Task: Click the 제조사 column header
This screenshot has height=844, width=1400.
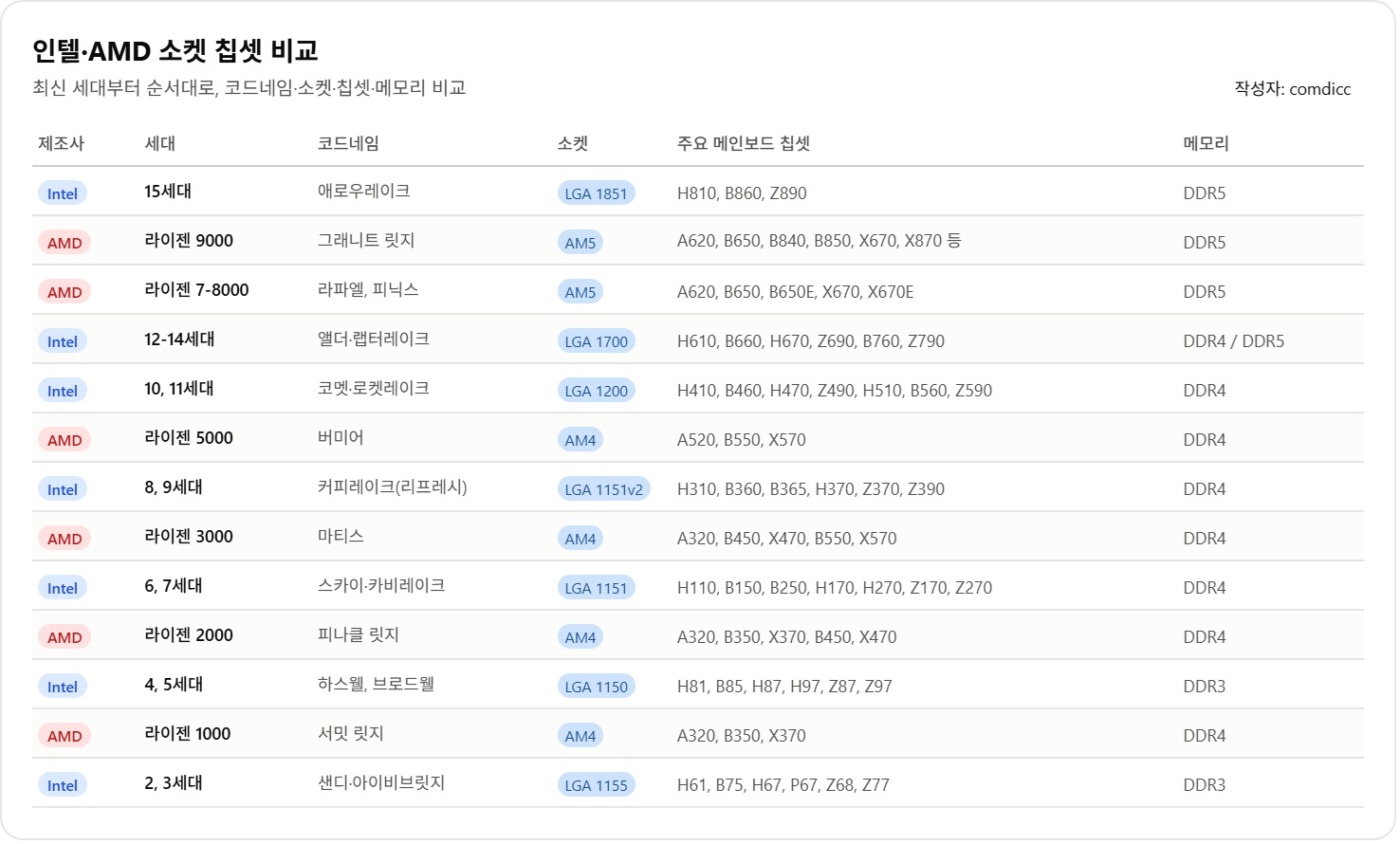Action: click(61, 143)
